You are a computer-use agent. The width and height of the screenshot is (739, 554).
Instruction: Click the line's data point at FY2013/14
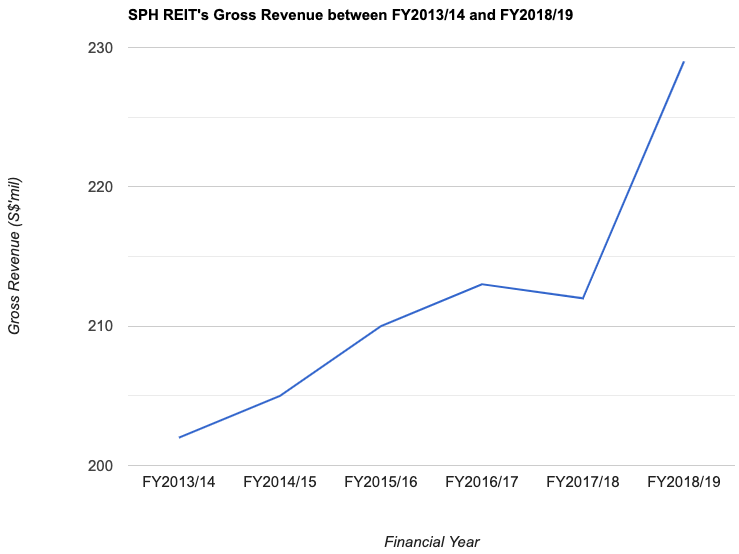coord(179,438)
